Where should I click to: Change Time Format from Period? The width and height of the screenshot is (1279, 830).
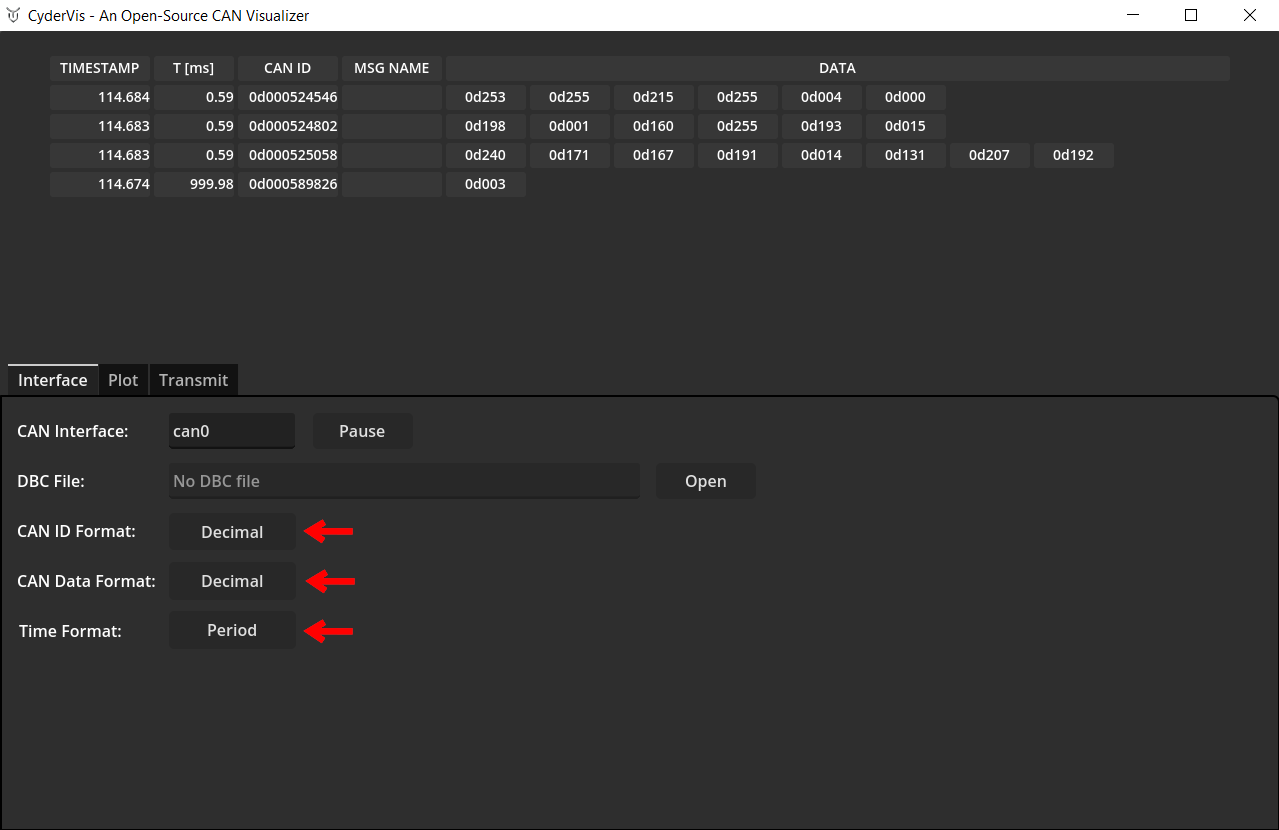point(232,630)
